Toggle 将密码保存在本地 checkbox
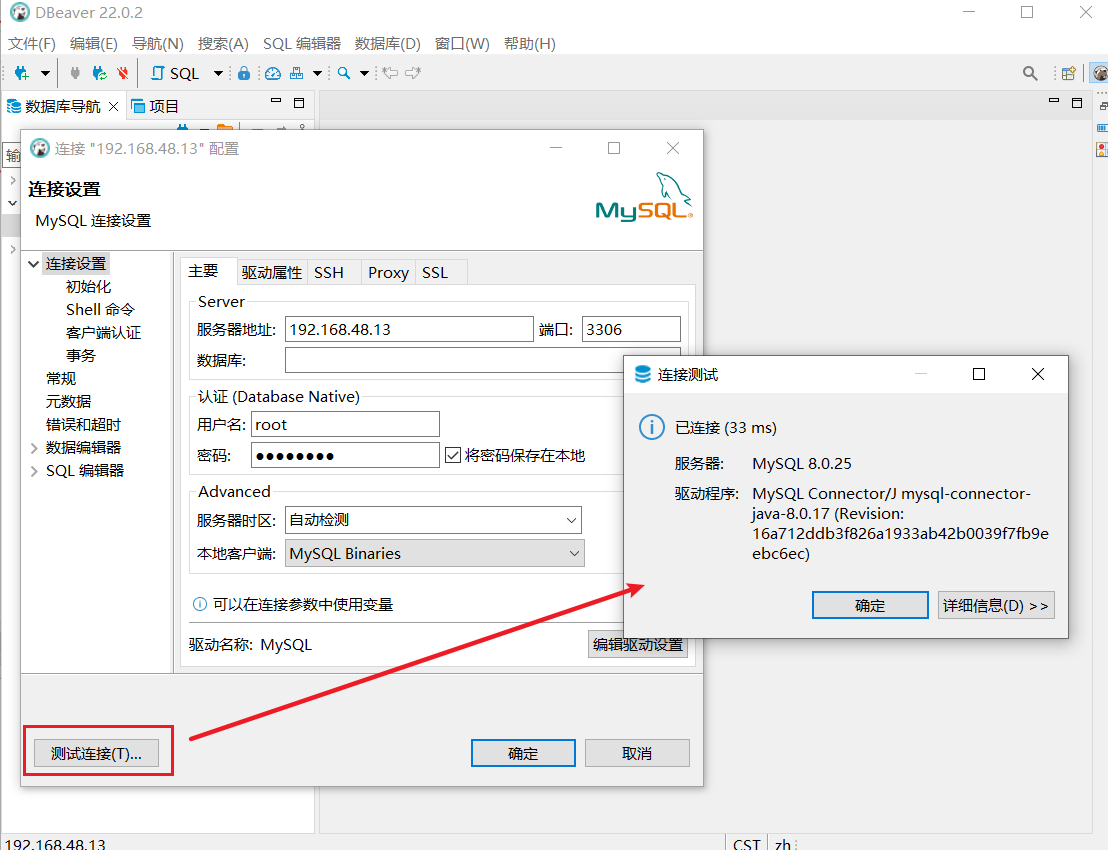This screenshot has height=850, width=1108. click(453, 456)
